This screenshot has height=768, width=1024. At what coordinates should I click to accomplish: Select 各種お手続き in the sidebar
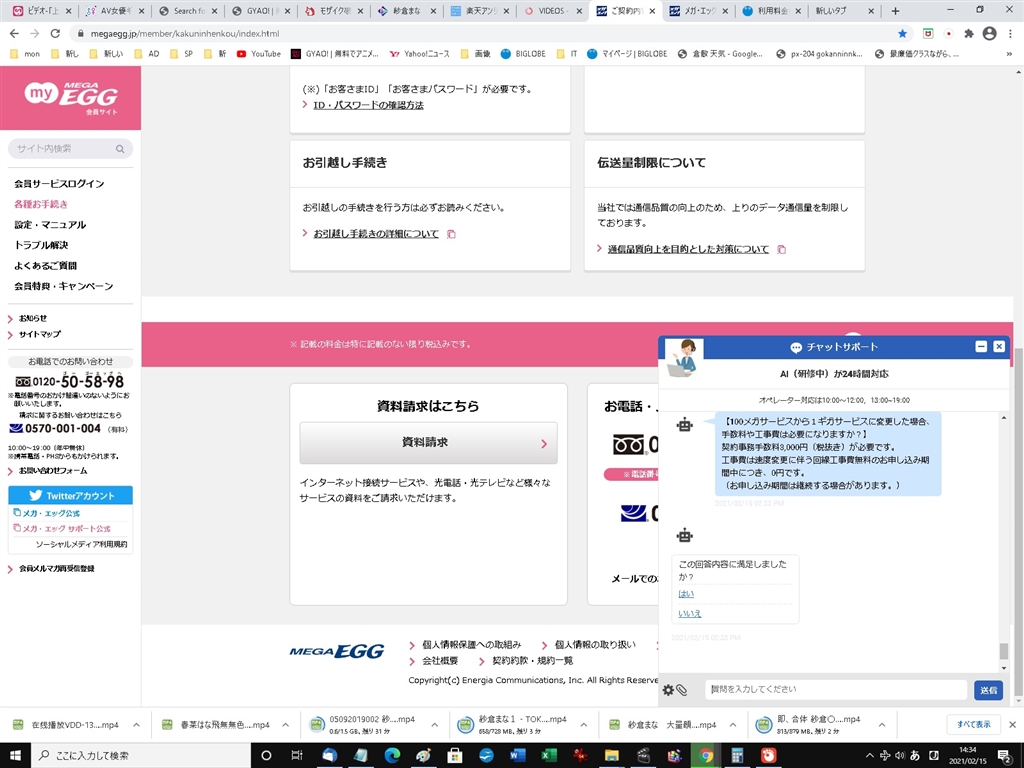pos(41,204)
